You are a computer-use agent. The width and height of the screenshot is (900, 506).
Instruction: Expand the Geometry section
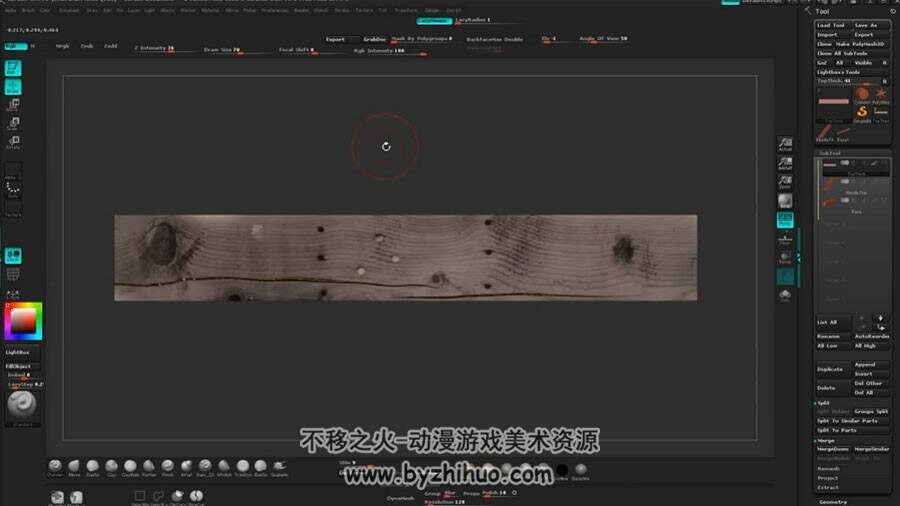click(x=833, y=501)
